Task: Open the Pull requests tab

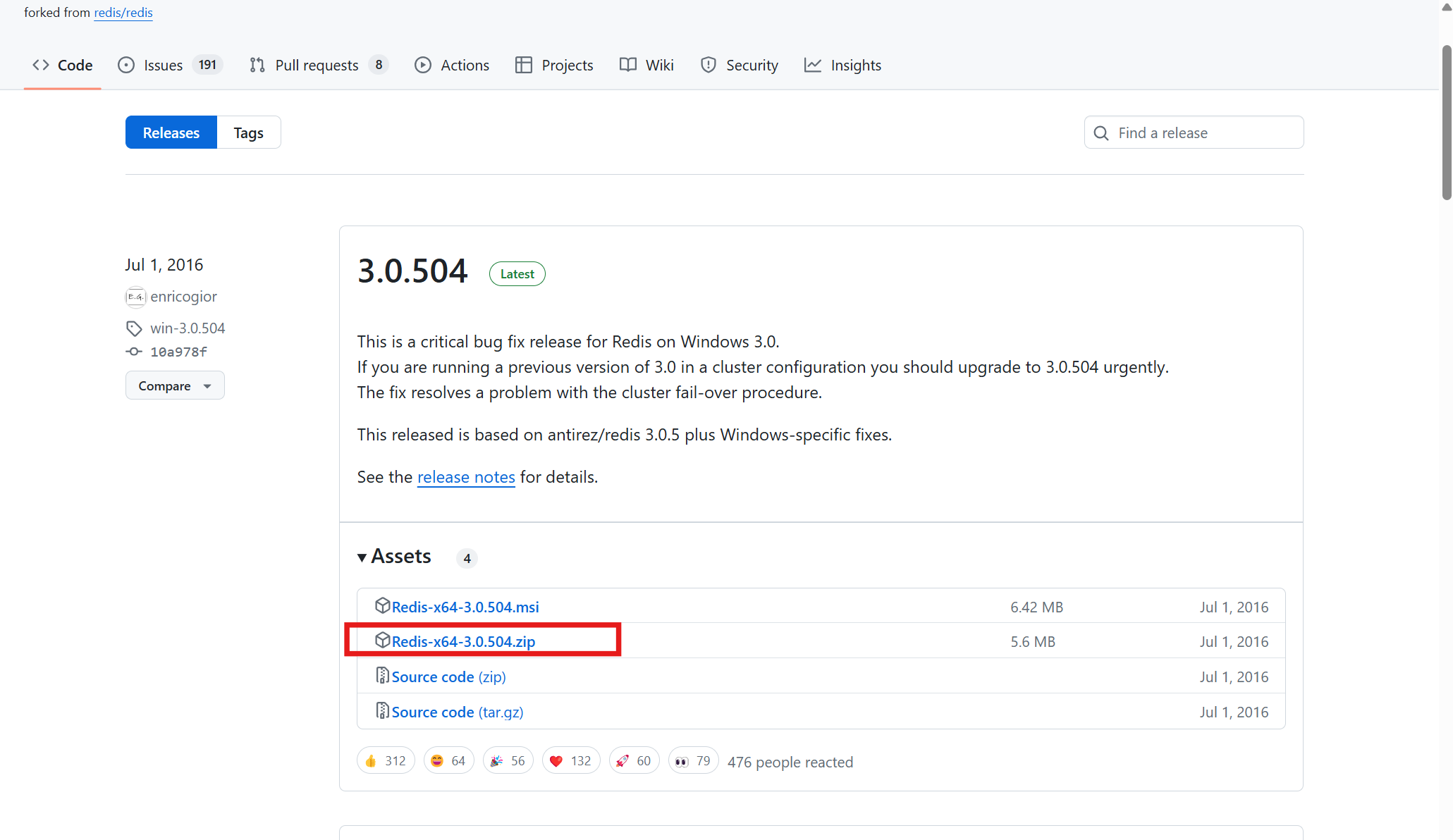Action: pos(318,65)
